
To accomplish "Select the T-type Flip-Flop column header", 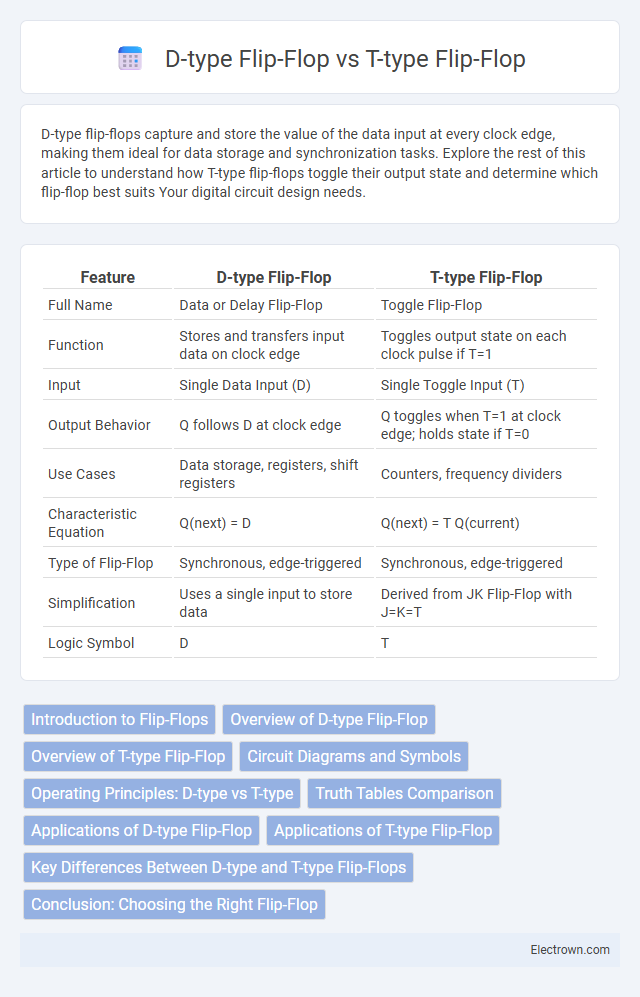I will click(x=486, y=277).
